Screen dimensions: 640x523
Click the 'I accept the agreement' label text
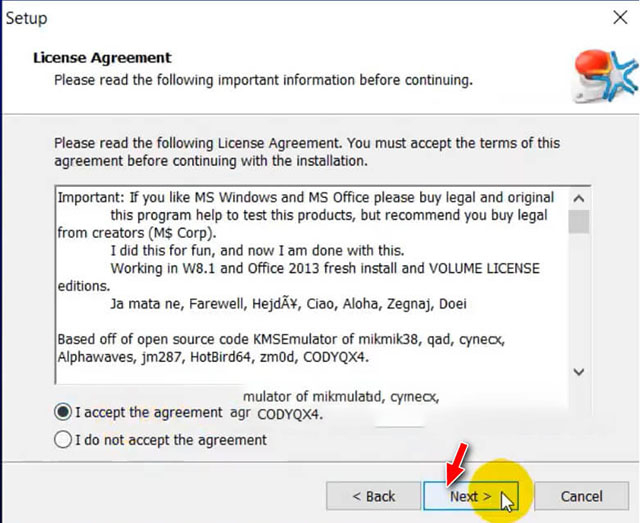click(149, 412)
